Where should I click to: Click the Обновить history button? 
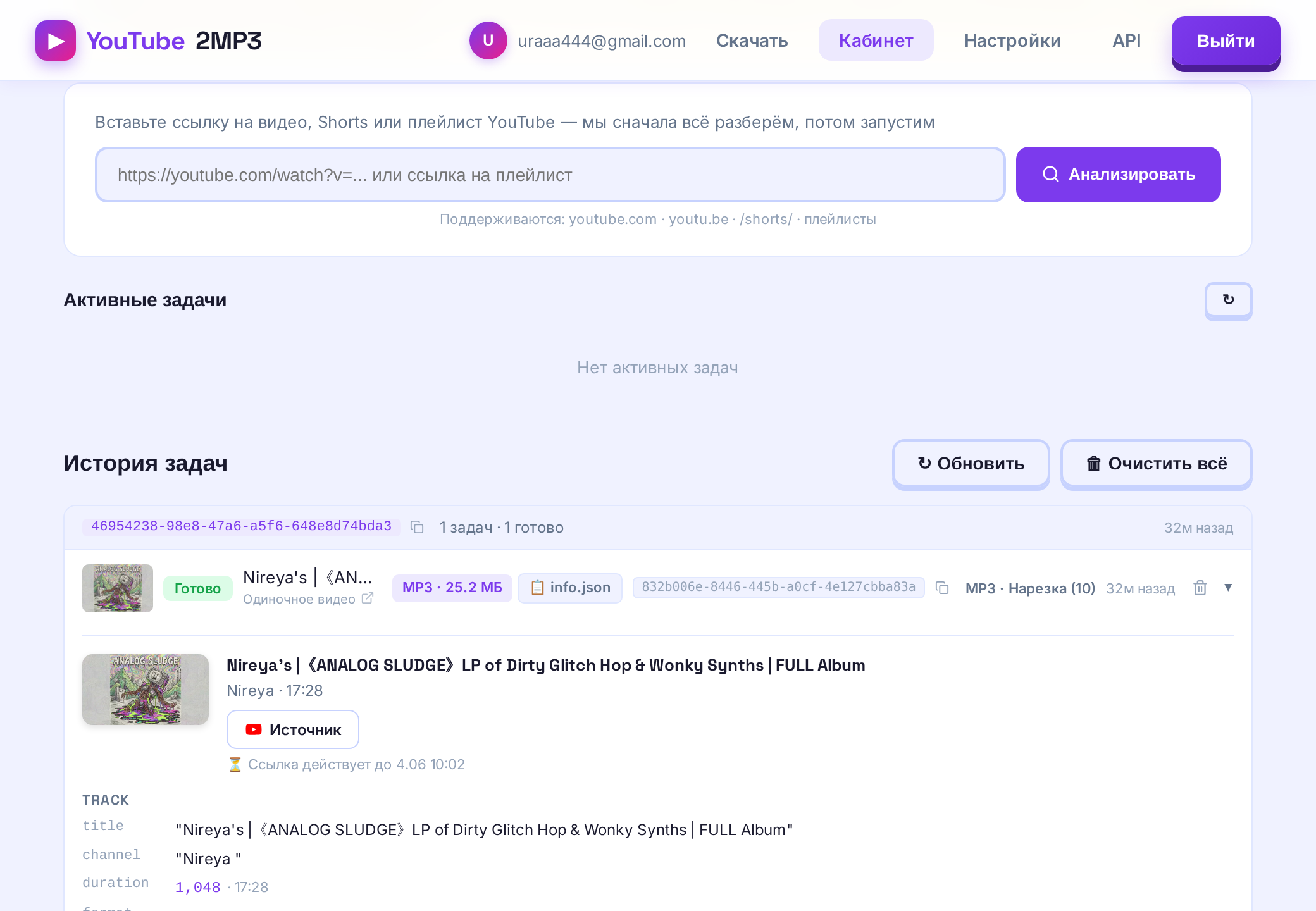[971, 464]
